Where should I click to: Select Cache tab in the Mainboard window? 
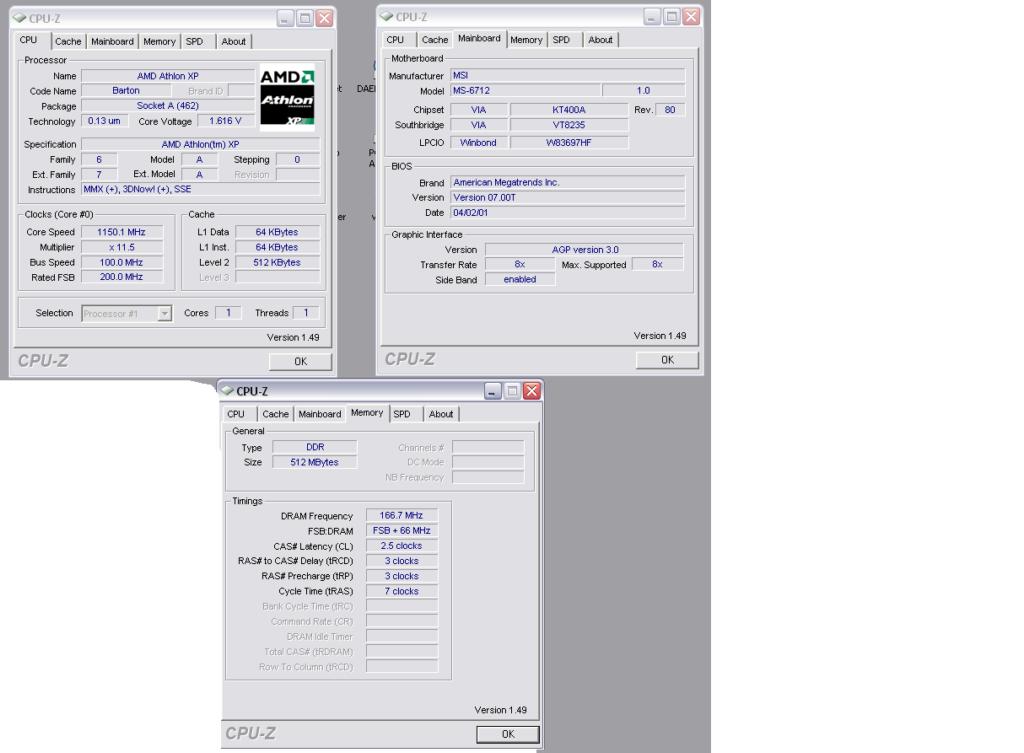(435, 40)
